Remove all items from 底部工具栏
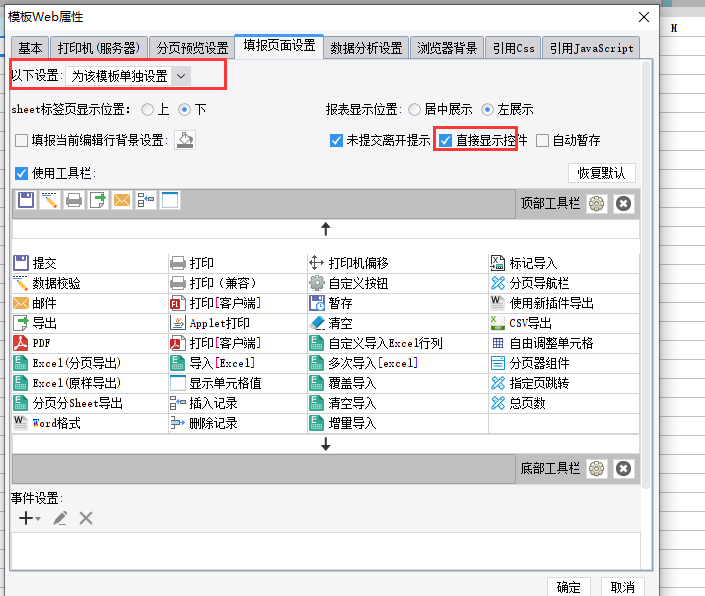This screenshot has height=596, width=705. pyautogui.click(x=623, y=469)
